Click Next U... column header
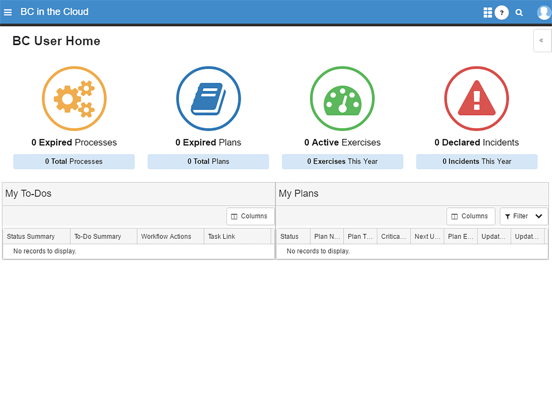The image size is (552, 414). 427,236
